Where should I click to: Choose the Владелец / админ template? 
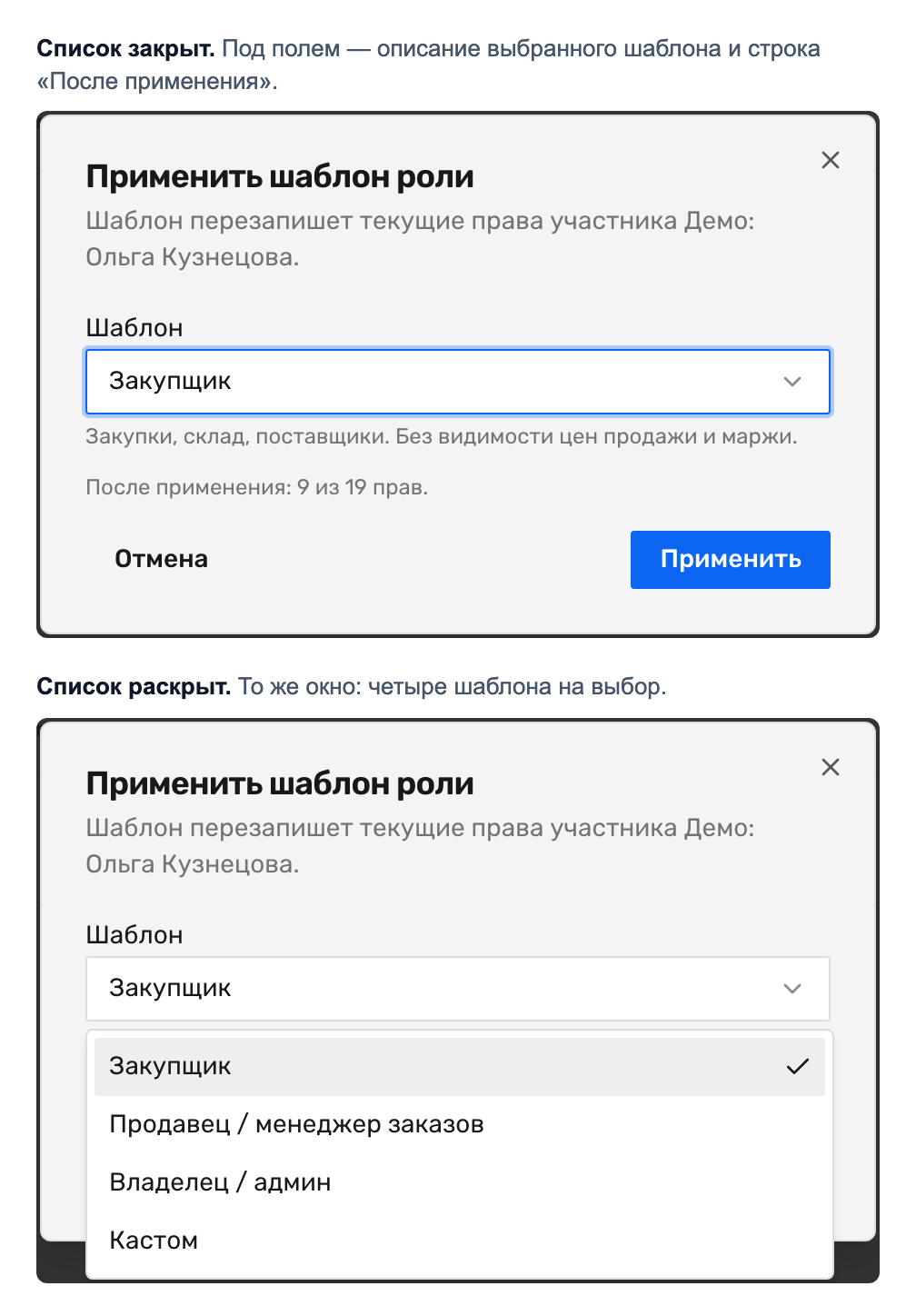[460, 1183]
